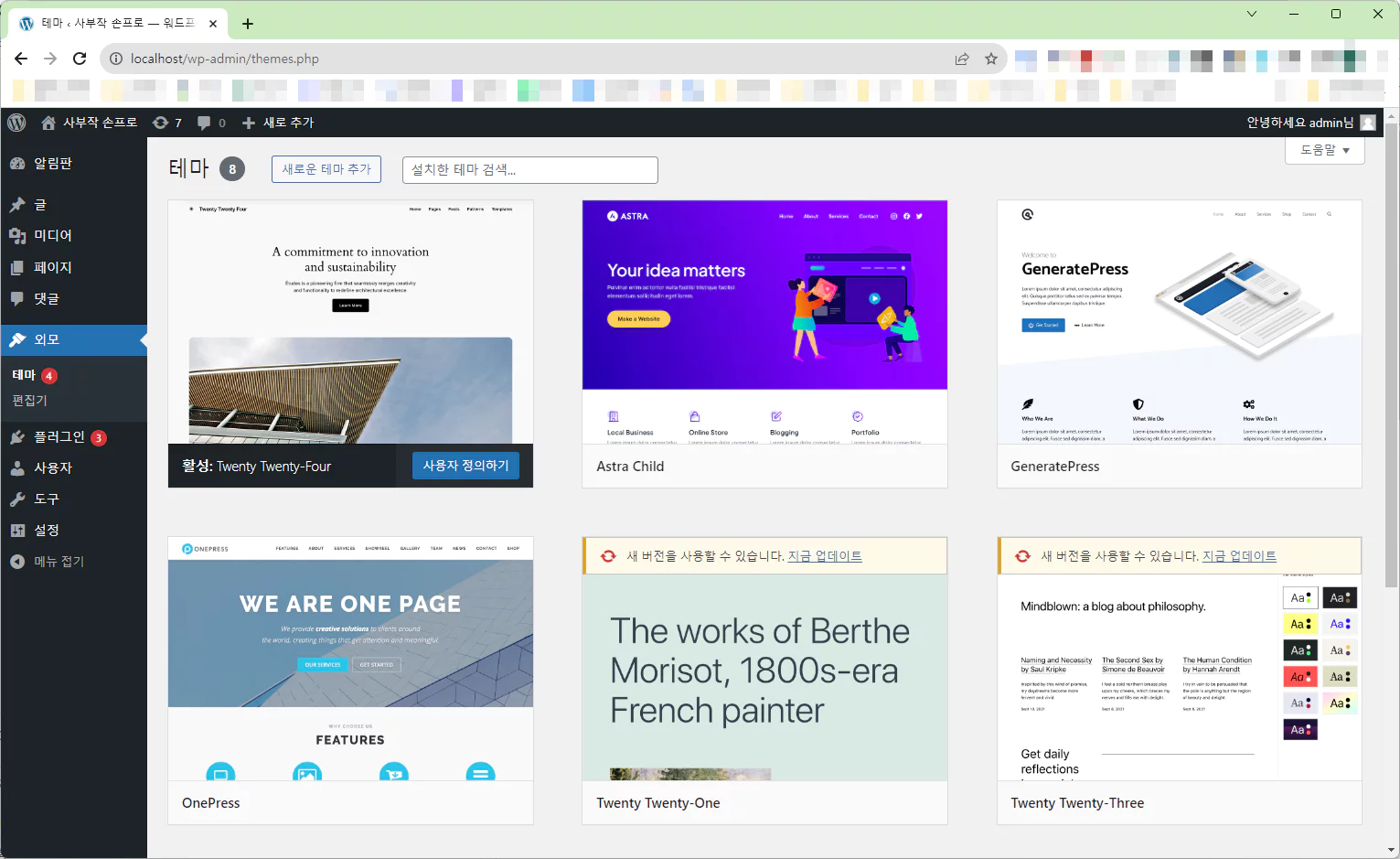Open Twenty Twenty-One theme preview
The image size is (1400, 859).
coord(764,677)
